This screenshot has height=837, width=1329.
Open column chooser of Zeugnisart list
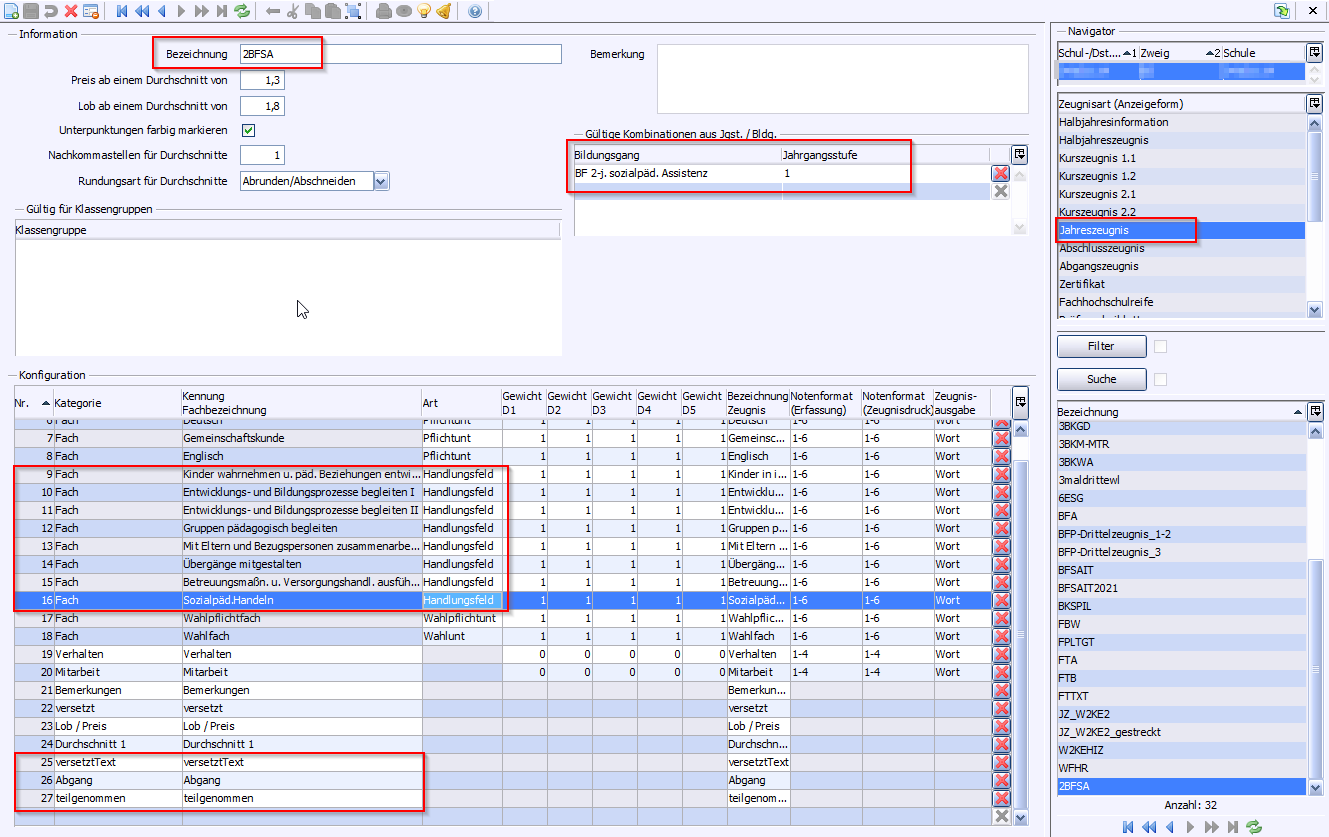pyautogui.click(x=1314, y=103)
